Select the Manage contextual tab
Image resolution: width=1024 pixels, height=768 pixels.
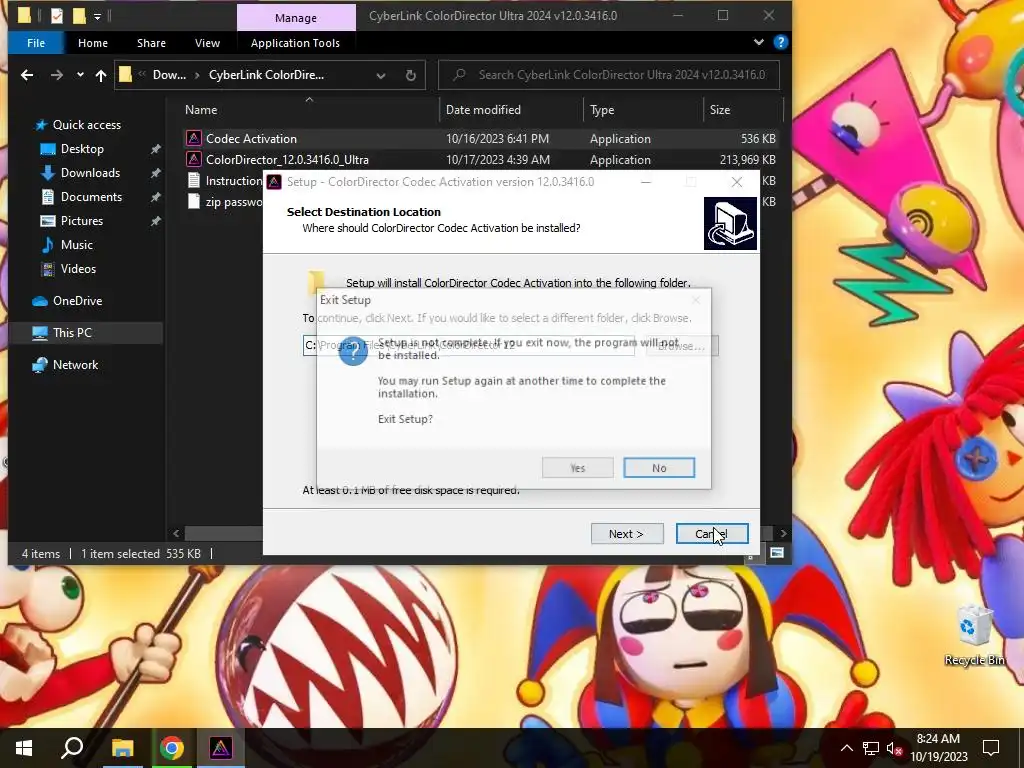click(x=296, y=18)
